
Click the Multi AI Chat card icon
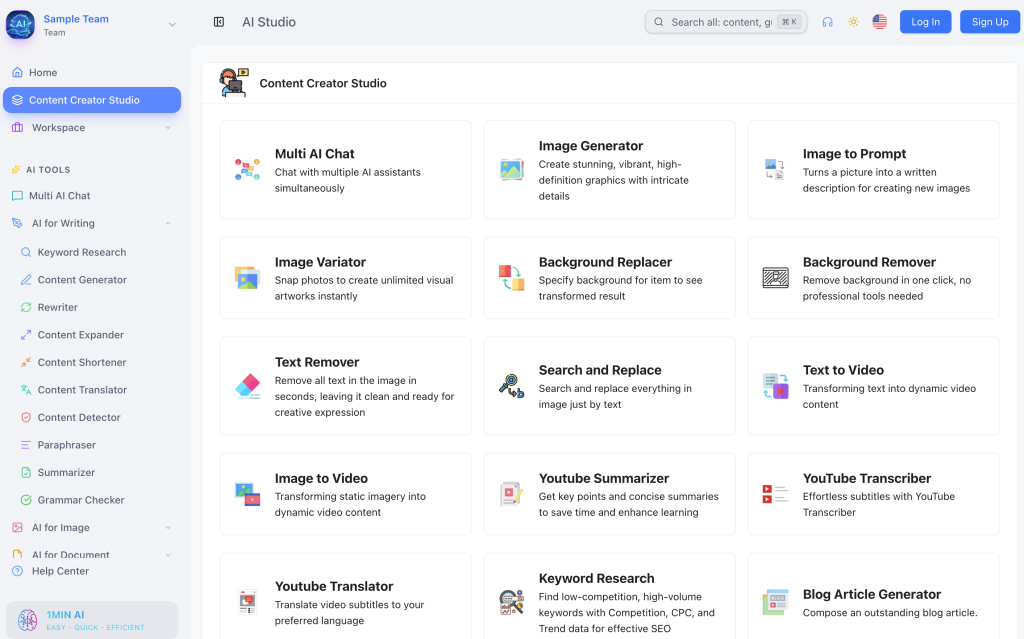[248, 169]
